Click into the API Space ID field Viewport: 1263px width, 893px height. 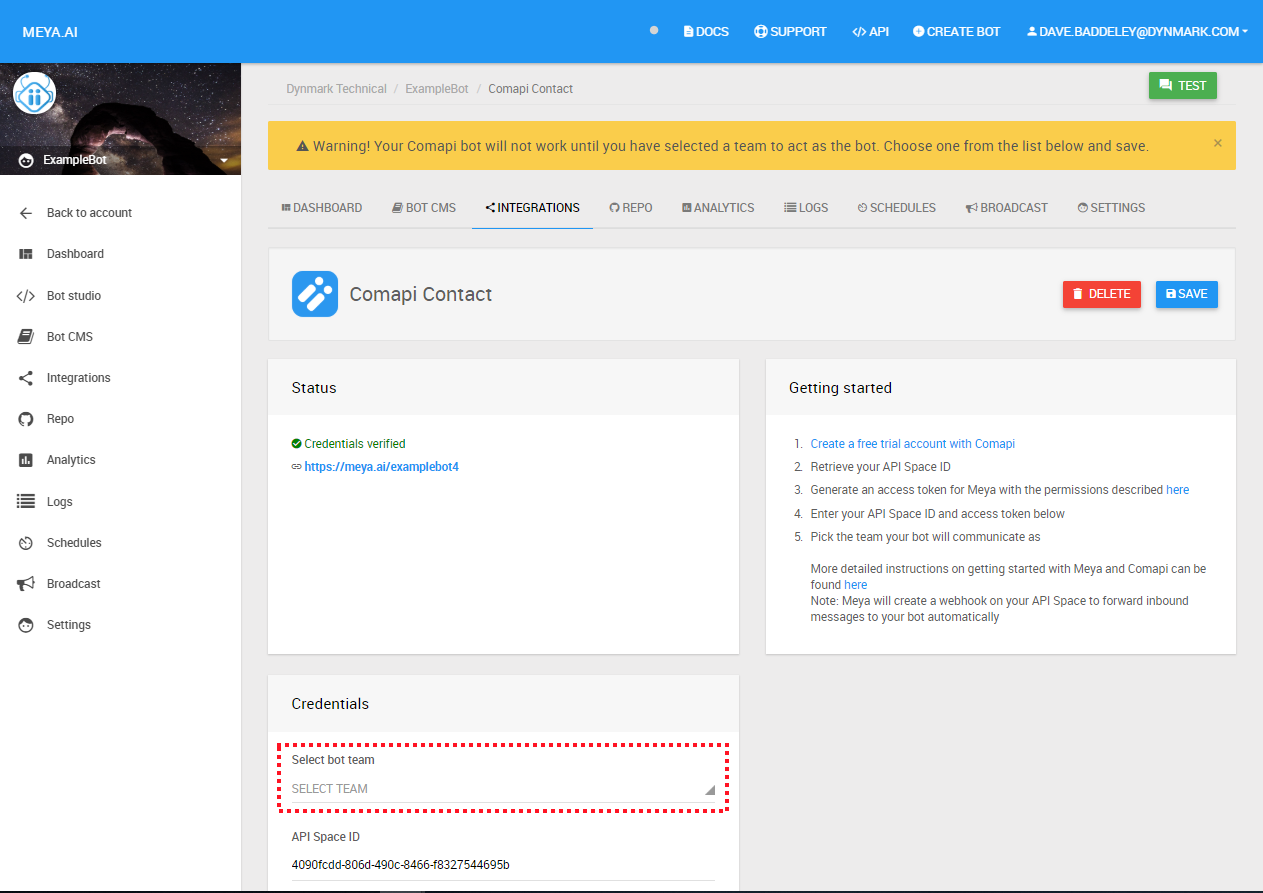tap(503, 865)
